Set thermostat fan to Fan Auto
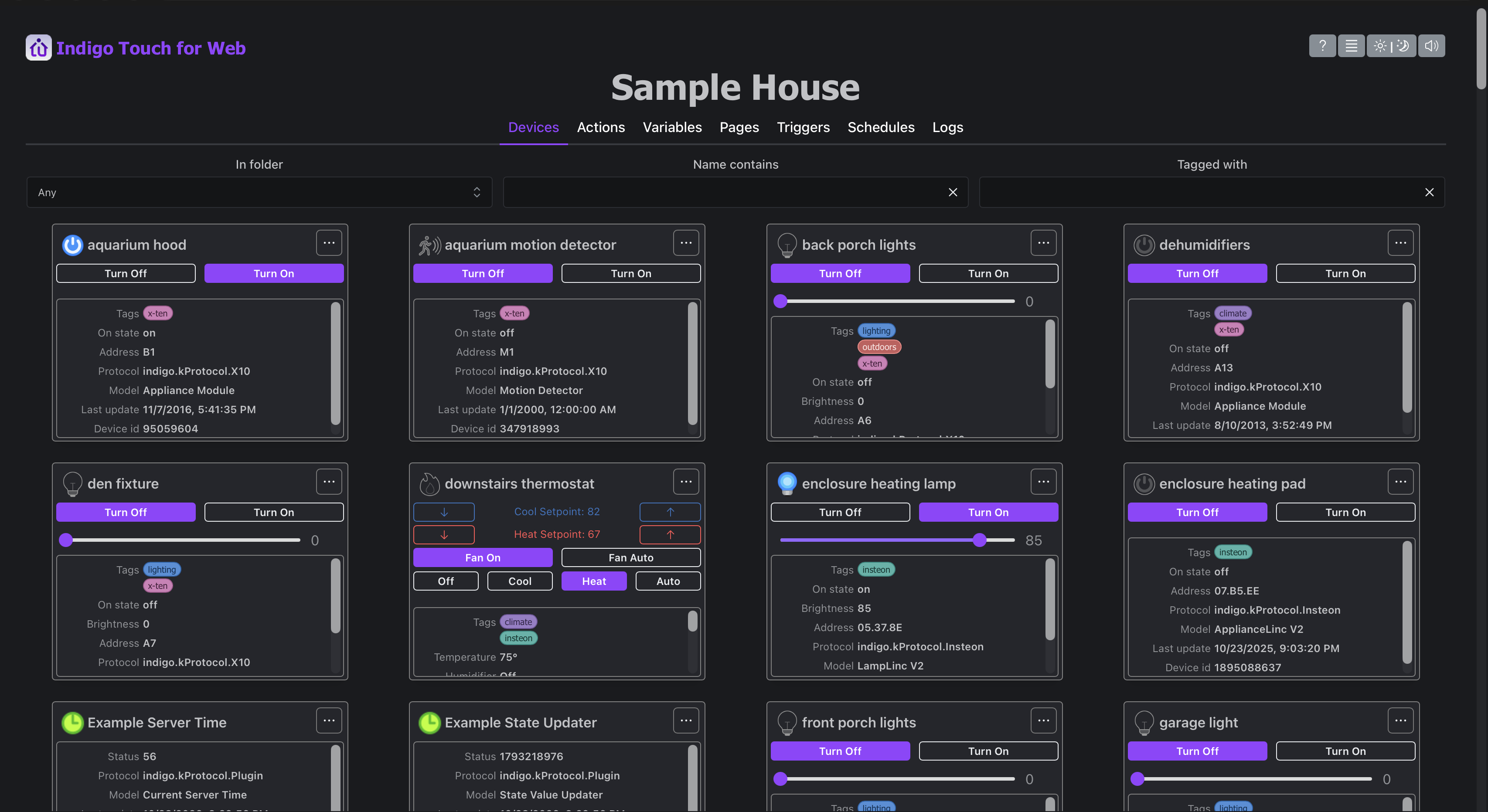The height and width of the screenshot is (812, 1488). [x=631, y=557]
